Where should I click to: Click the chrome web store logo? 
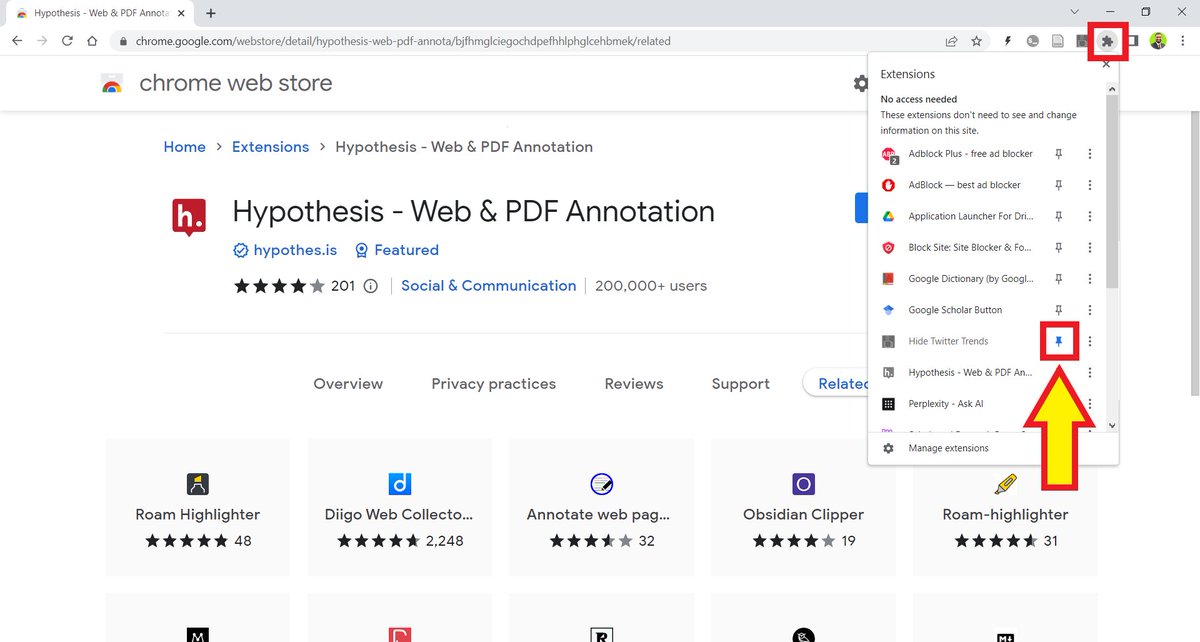click(x=112, y=84)
